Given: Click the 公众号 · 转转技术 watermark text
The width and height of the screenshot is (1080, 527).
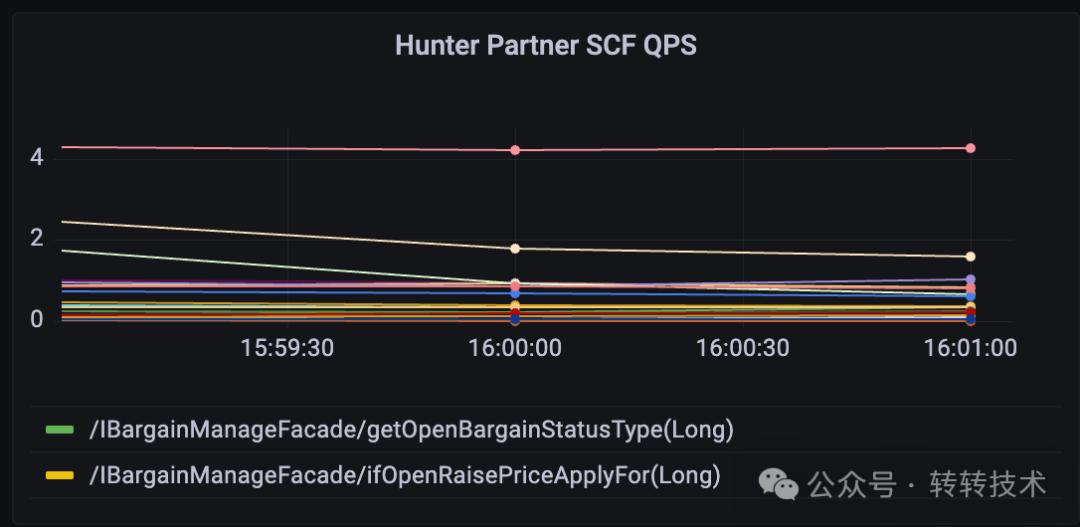Looking at the screenshot, I should (x=927, y=484).
